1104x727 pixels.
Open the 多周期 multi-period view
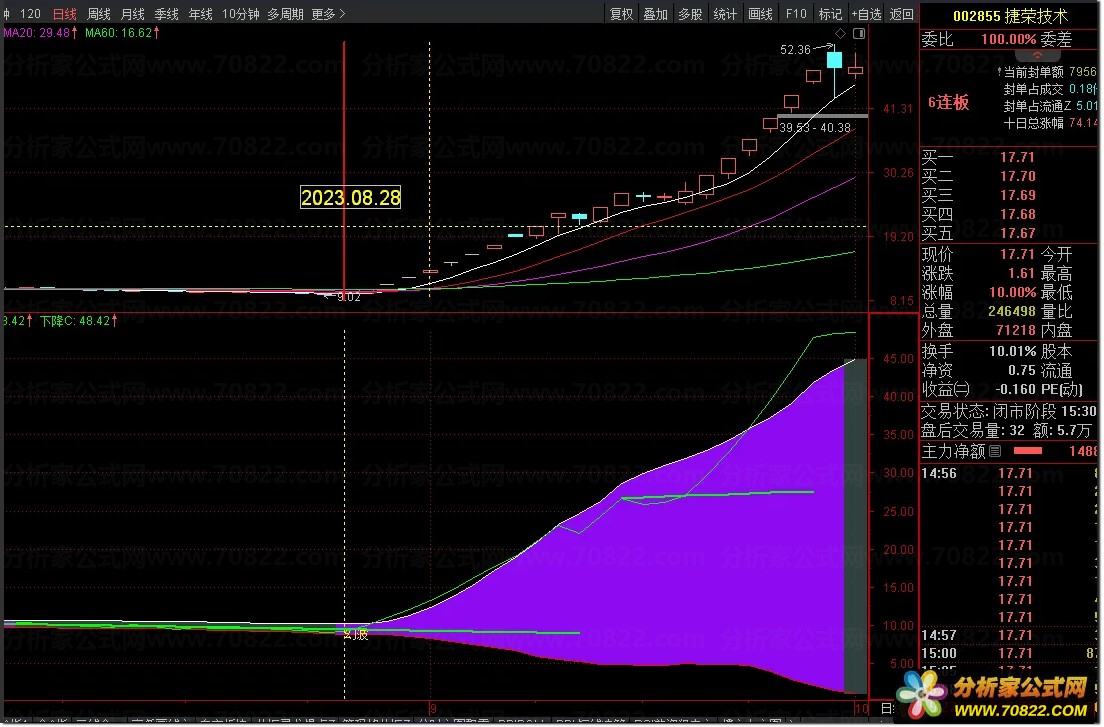coord(285,13)
